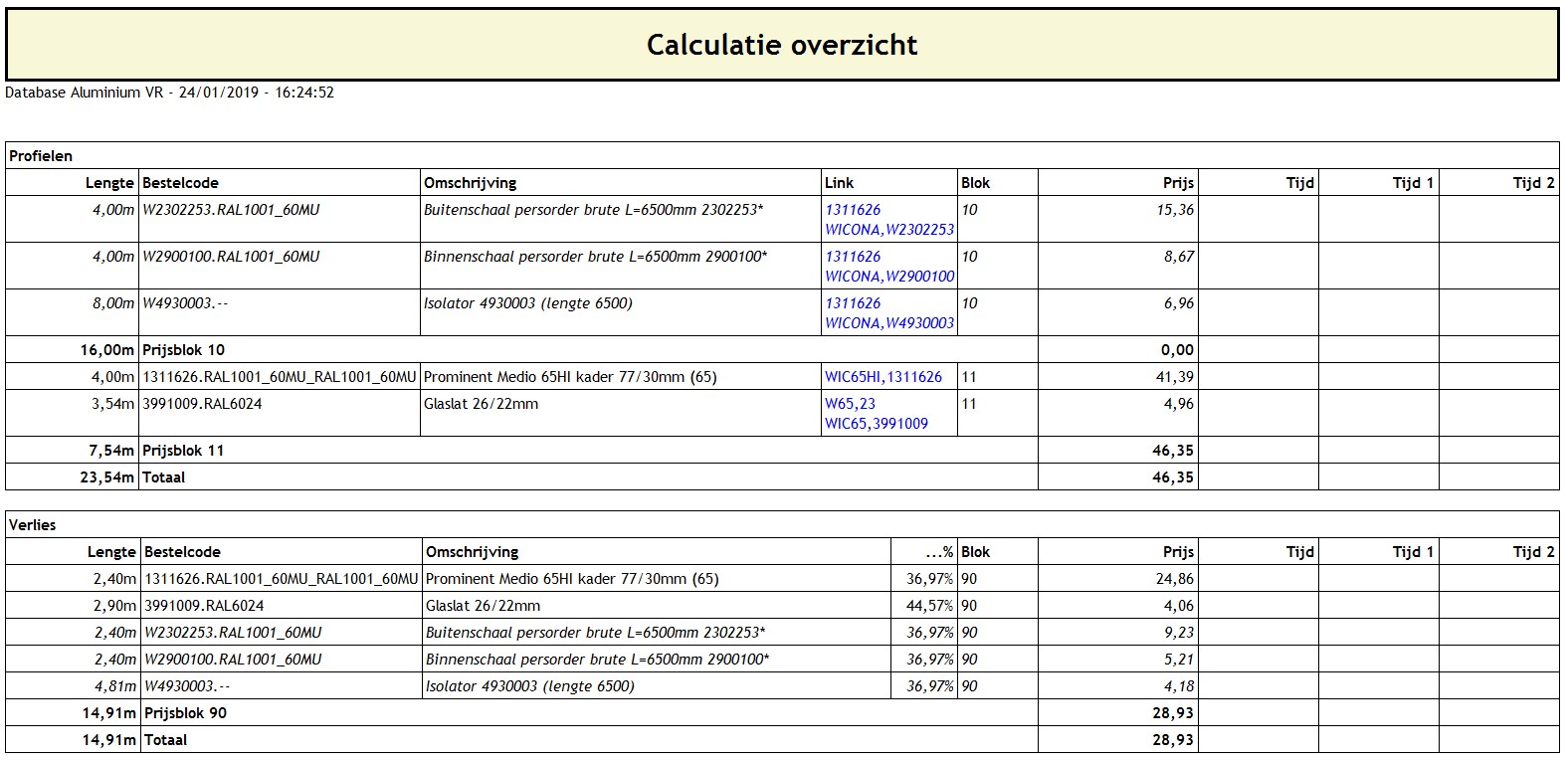Open the WIC65HI,1311626 link
The width and height of the screenshot is (1568, 760).
(x=883, y=377)
